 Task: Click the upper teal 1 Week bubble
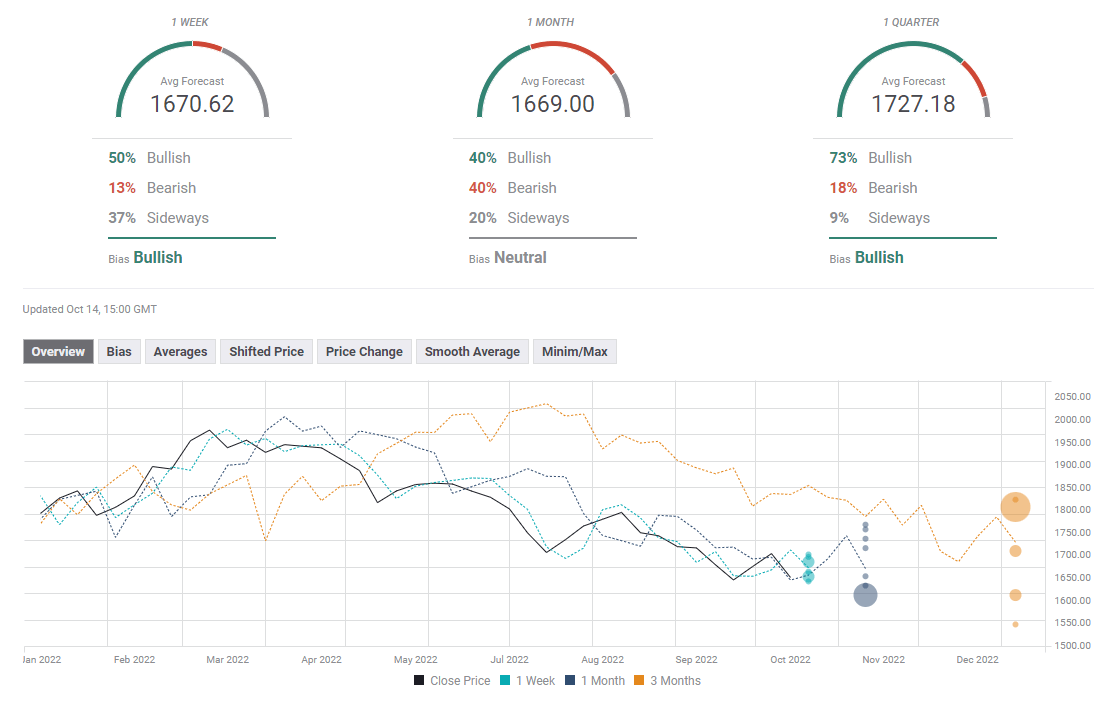(808, 561)
